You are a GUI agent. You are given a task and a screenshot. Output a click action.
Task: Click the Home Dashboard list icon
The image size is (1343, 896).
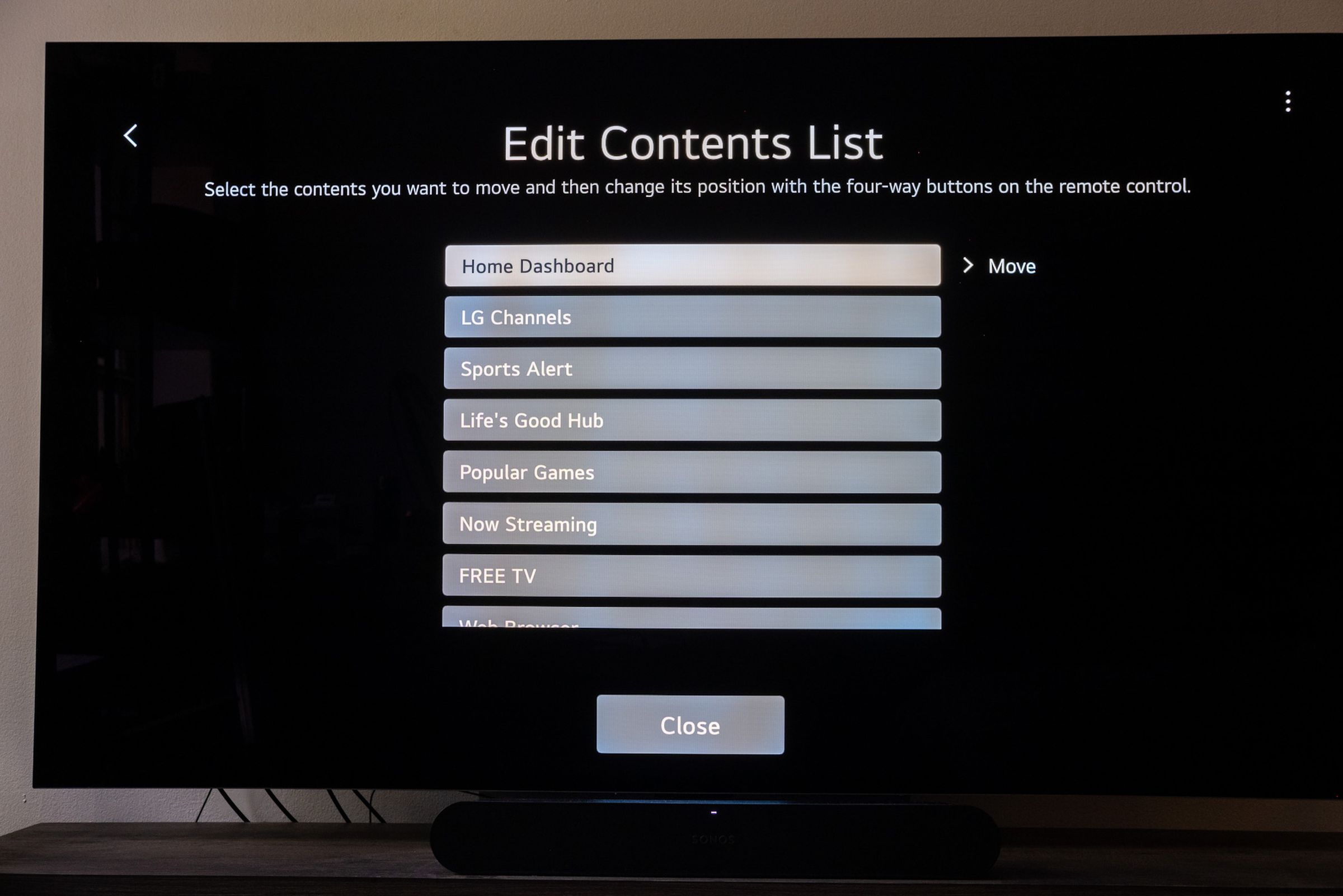click(x=692, y=265)
